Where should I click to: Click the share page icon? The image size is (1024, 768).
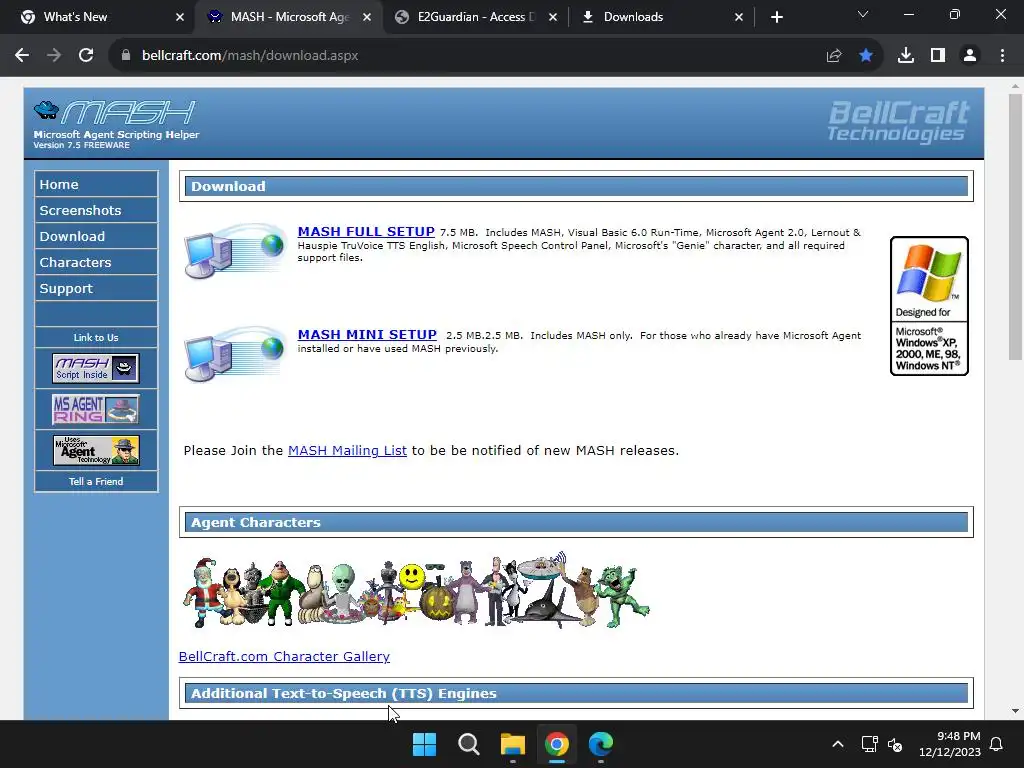tap(834, 56)
